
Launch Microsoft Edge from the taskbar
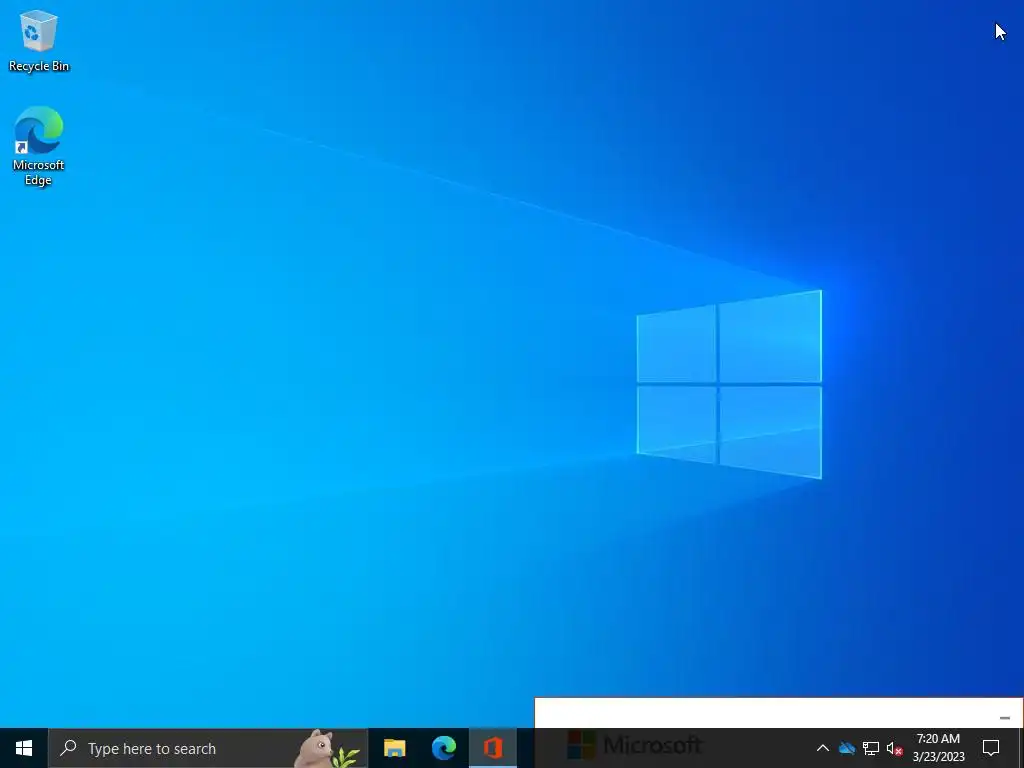443,748
